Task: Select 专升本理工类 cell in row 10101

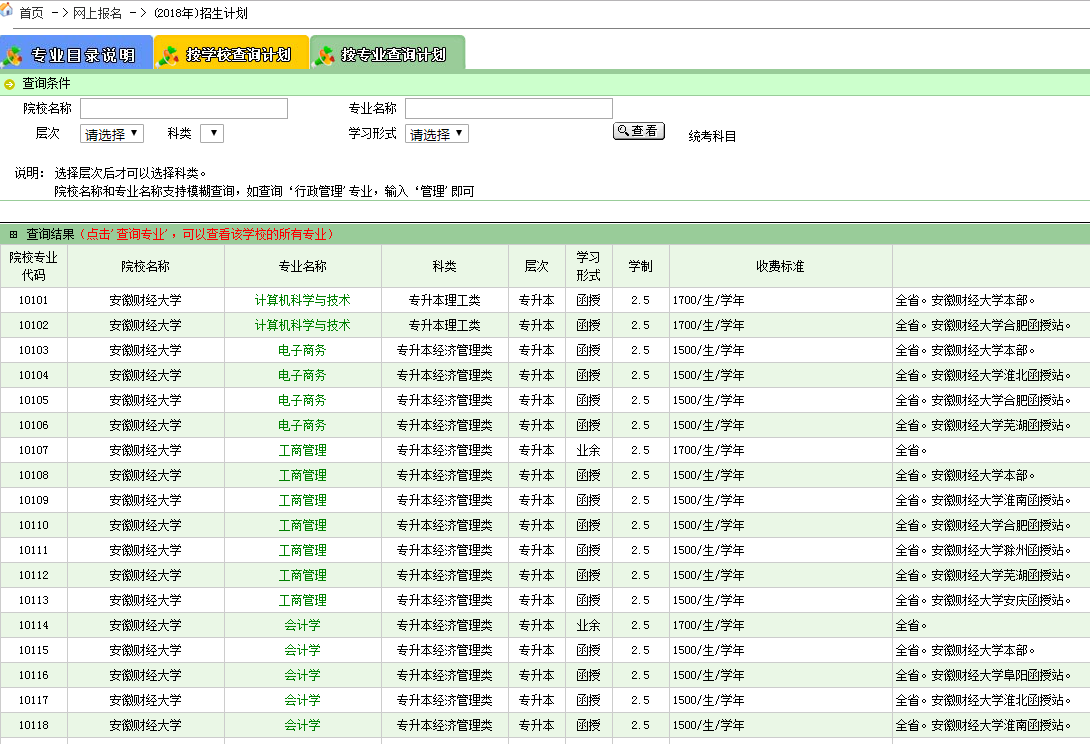Action: pyautogui.click(x=444, y=300)
